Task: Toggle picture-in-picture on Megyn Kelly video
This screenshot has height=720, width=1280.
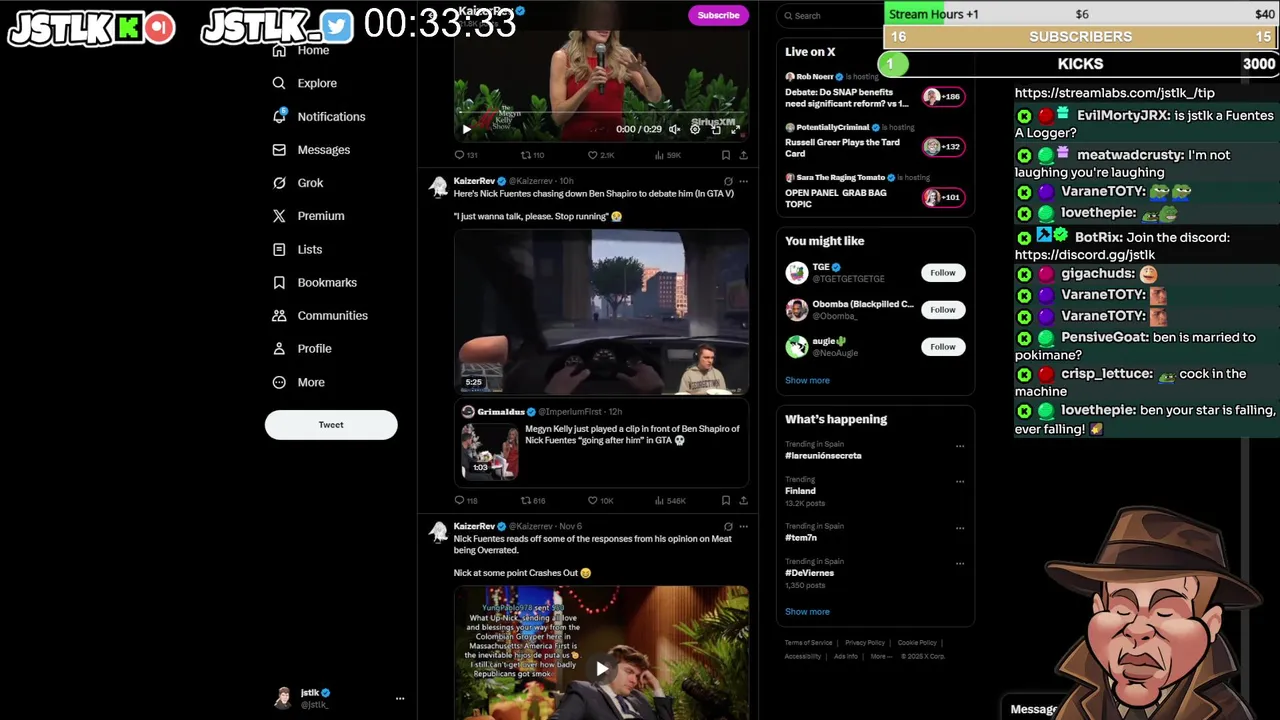Action: click(715, 129)
